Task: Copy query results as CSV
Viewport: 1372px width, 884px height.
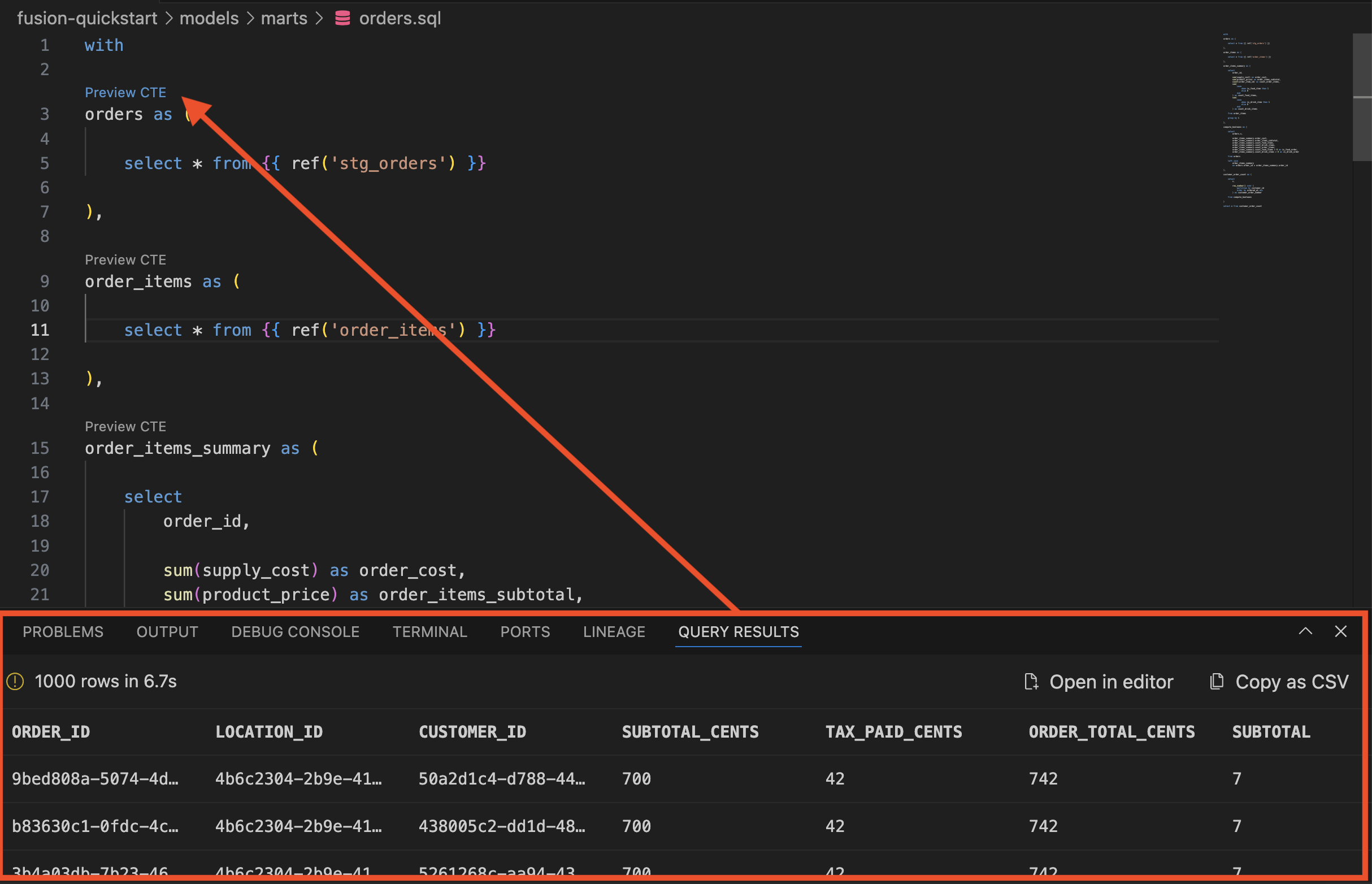Action: pos(1292,681)
